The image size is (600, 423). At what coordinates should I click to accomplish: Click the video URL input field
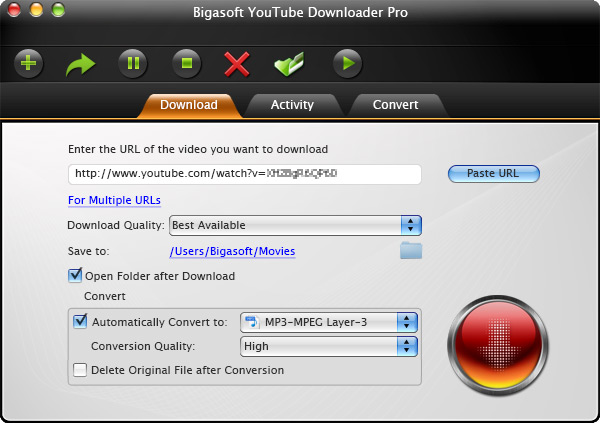pos(245,174)
